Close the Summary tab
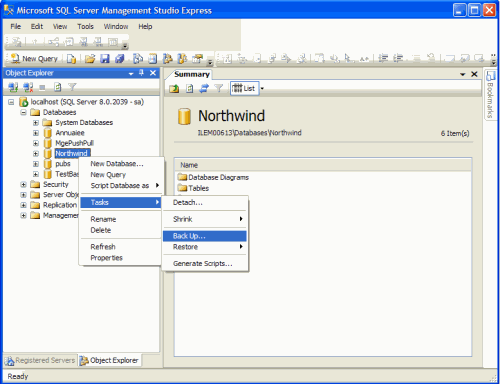The image size is (500, 384). [x=474, y=74]
